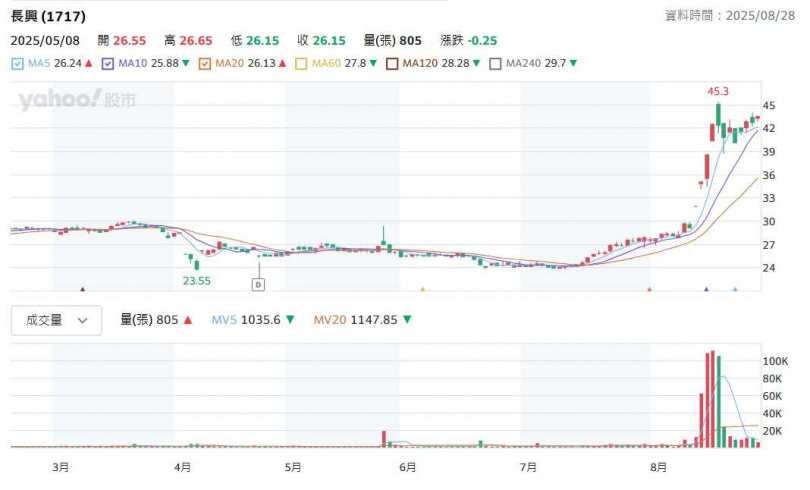Image resolution: width=810 pixels, height=490 pixels.
Task: Click the tall green volume bar in August
Action: point(719,402)
